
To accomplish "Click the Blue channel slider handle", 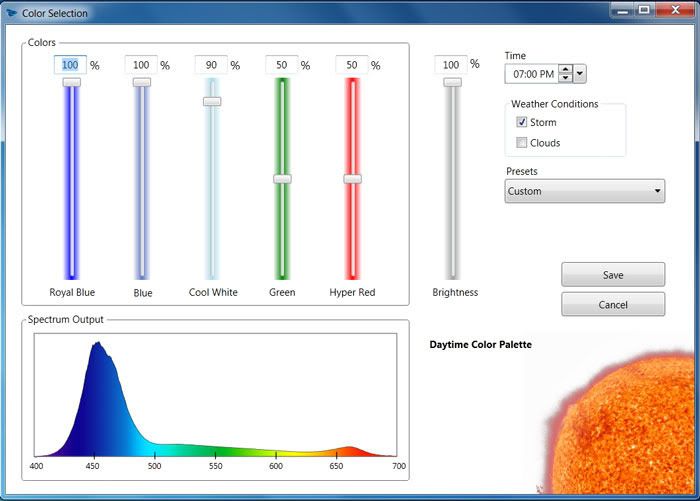I will coord(142,82).
